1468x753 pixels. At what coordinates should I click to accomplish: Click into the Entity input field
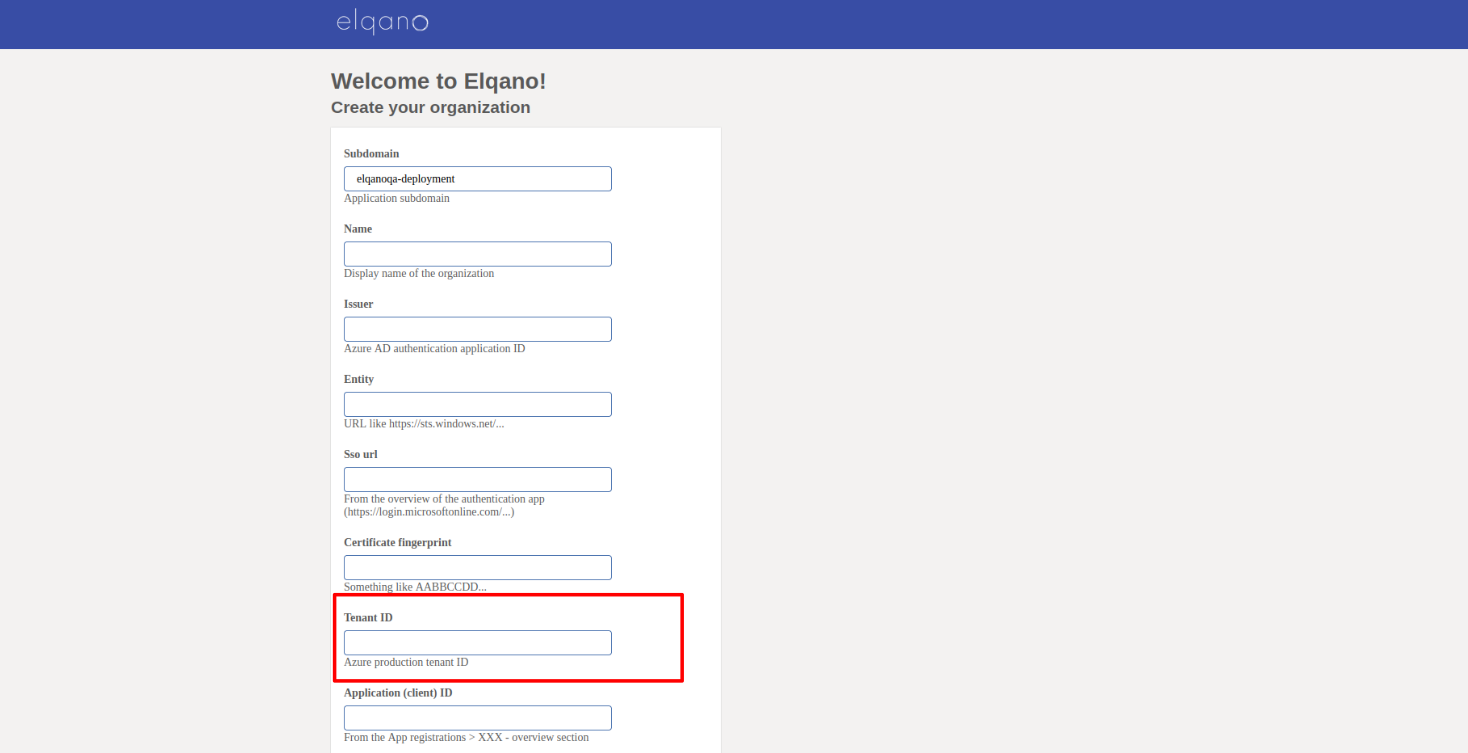click(478, 404)
